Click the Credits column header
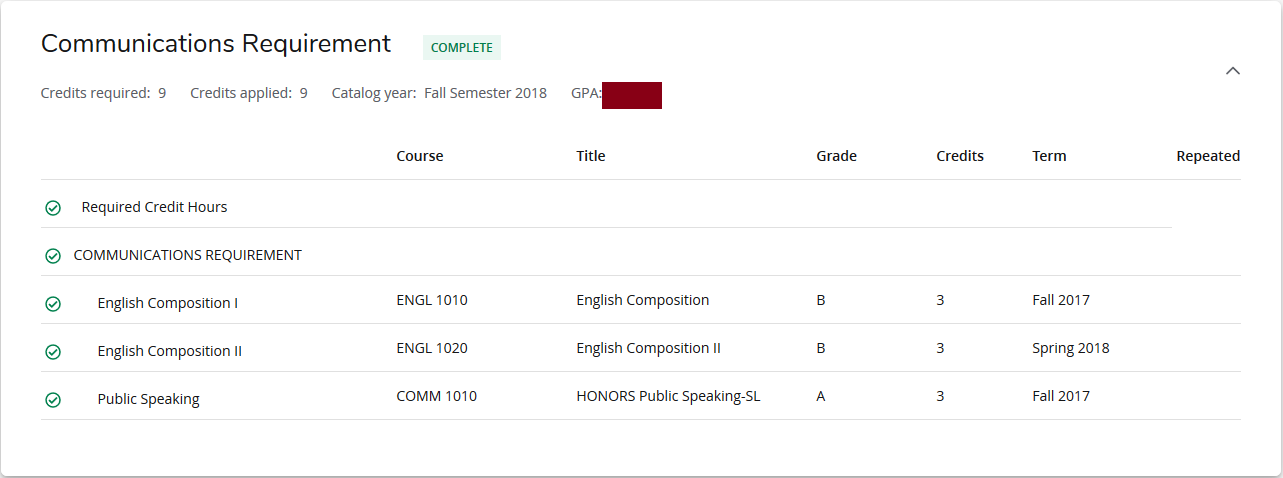 (959, 156)
